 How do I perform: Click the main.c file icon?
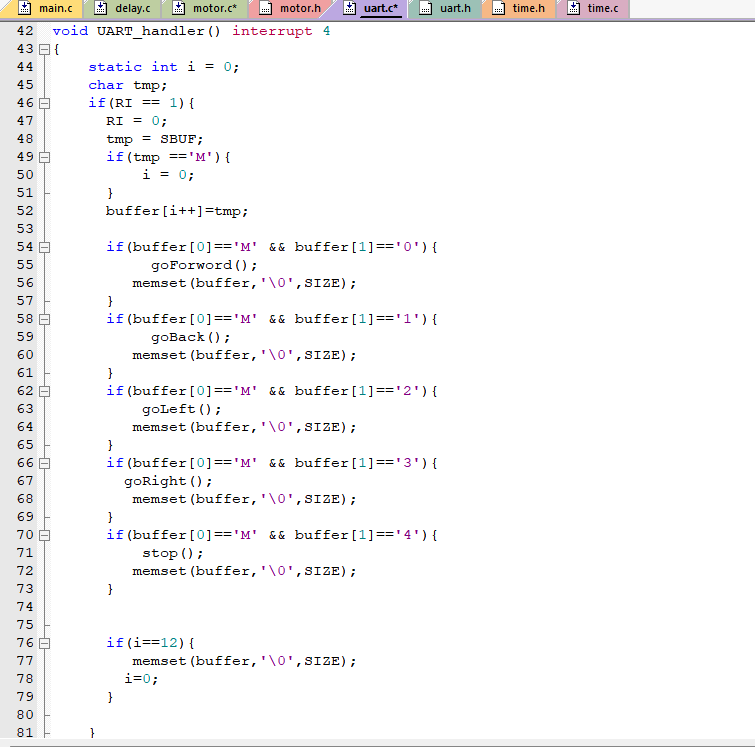click(25, 8)
